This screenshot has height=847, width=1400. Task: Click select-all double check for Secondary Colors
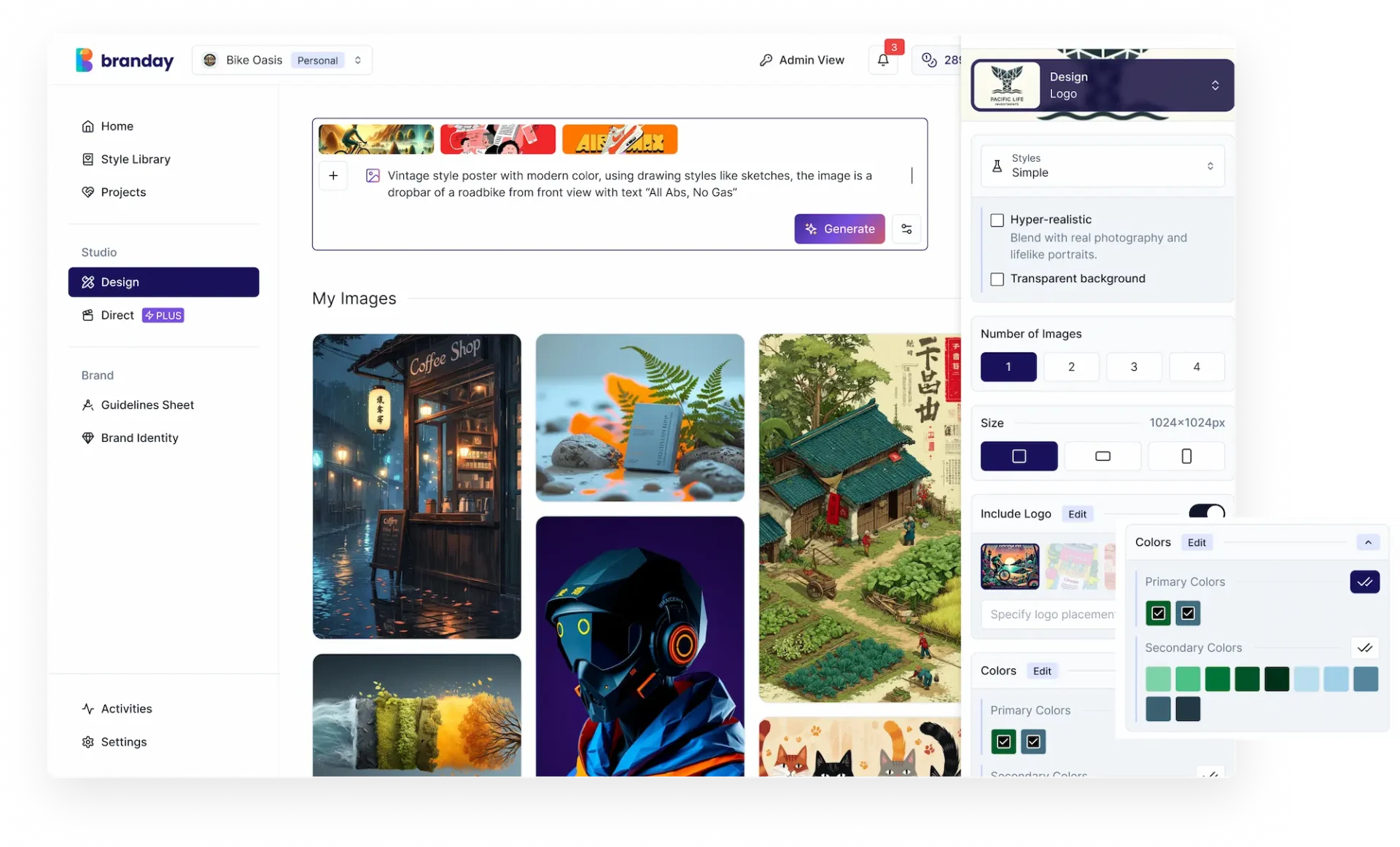(1364, 647)
